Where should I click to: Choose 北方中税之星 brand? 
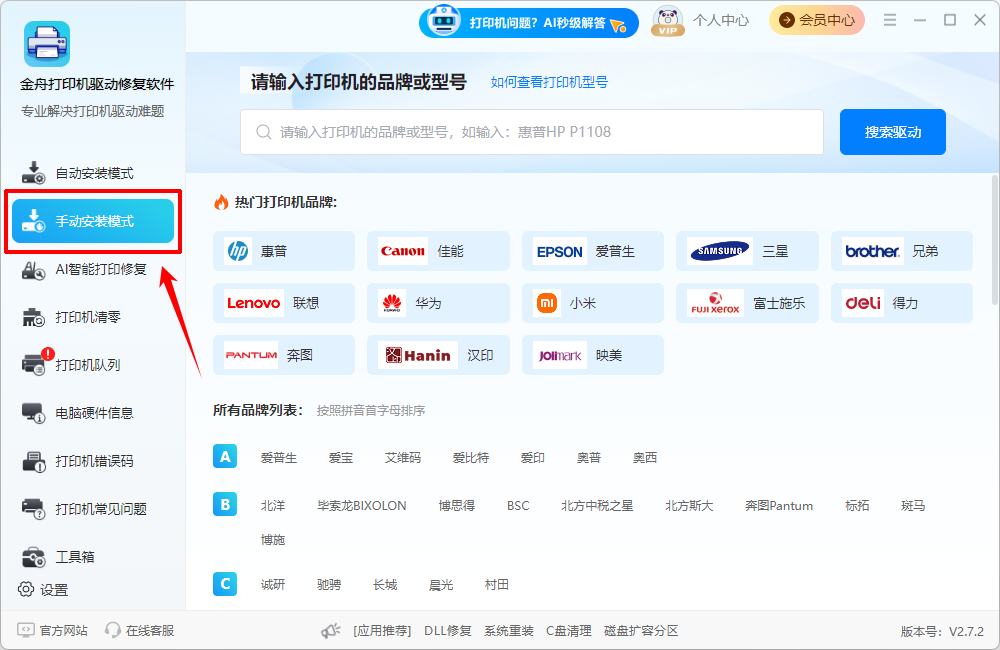pos(597,505)
